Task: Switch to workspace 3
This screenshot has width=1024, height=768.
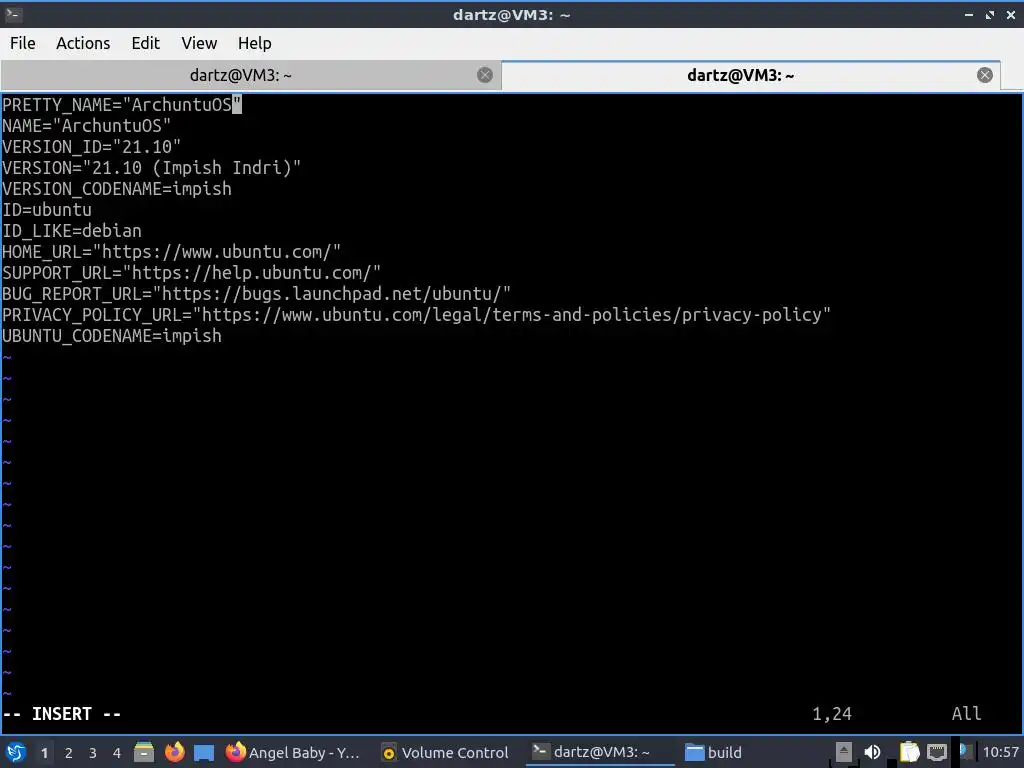Action: 92,753
